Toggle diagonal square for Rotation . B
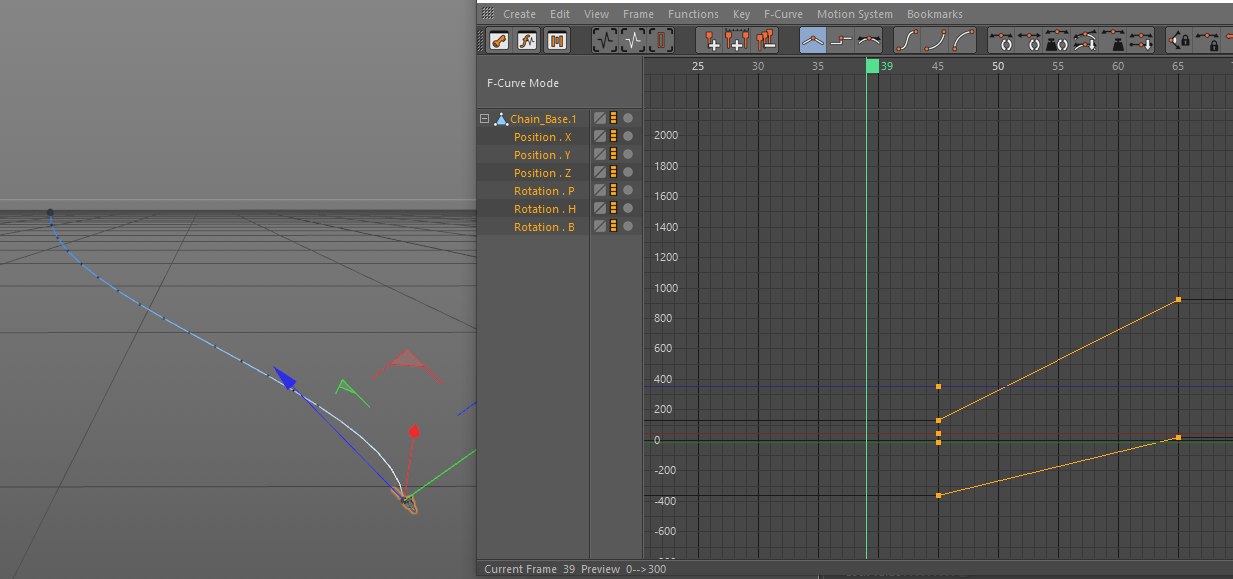The height and width of the screenshot is (579, 1233). tap(600, 227)
